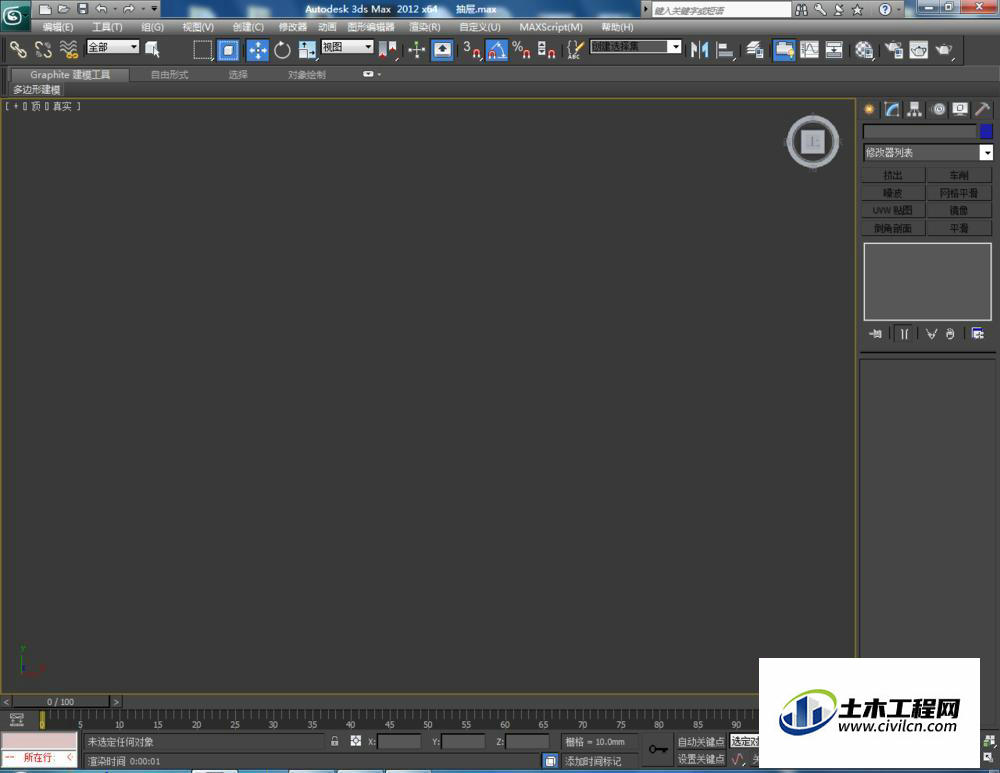Click the Save File floppy icon

[83, 9]
